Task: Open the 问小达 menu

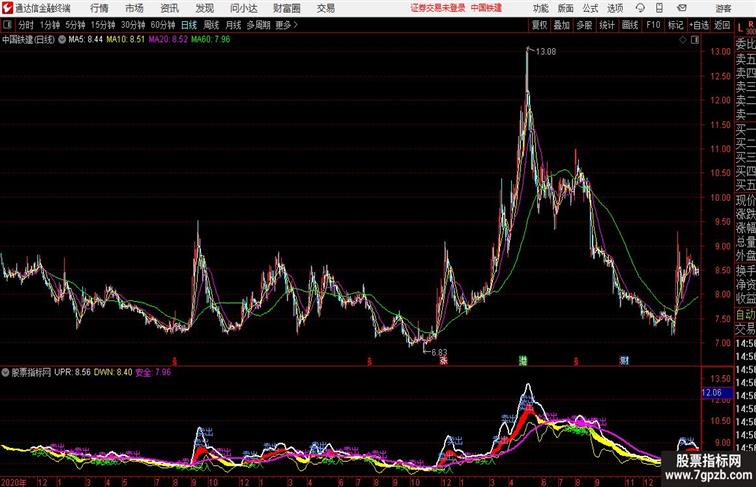Action: pyautogui.click(x=243, y=8)
